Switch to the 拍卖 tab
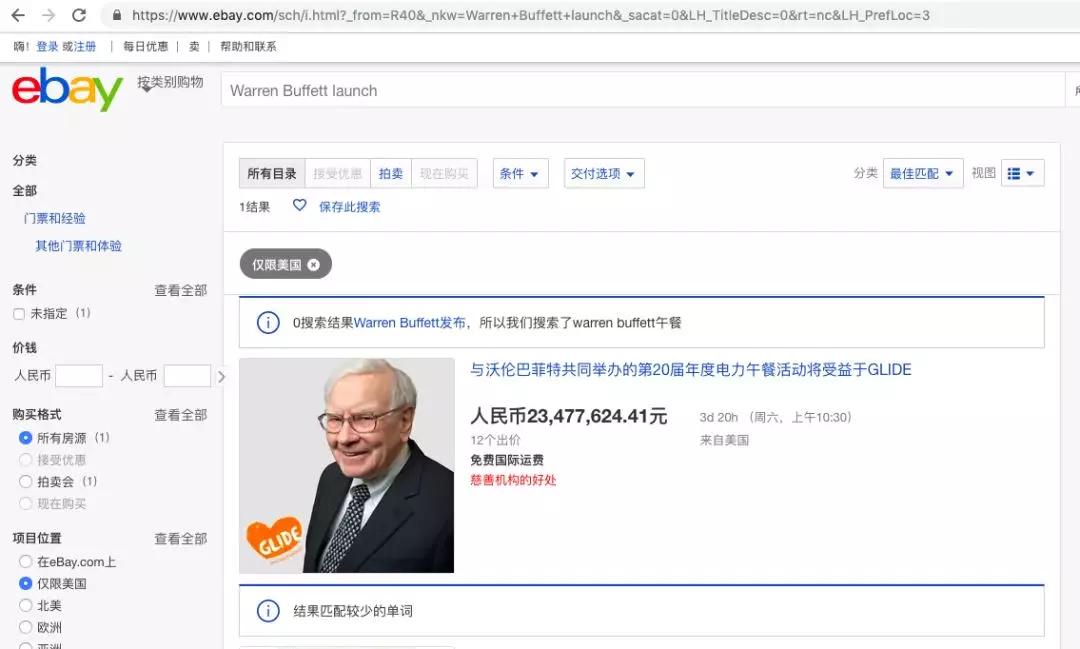Screen dimensions: 1080x649 tap(391, 172)
